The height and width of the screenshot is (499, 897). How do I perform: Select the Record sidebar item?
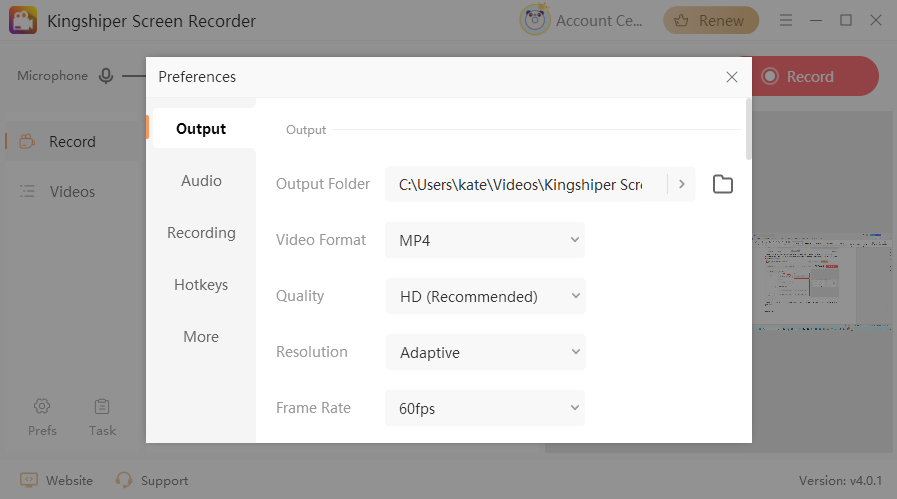(72, 141)
